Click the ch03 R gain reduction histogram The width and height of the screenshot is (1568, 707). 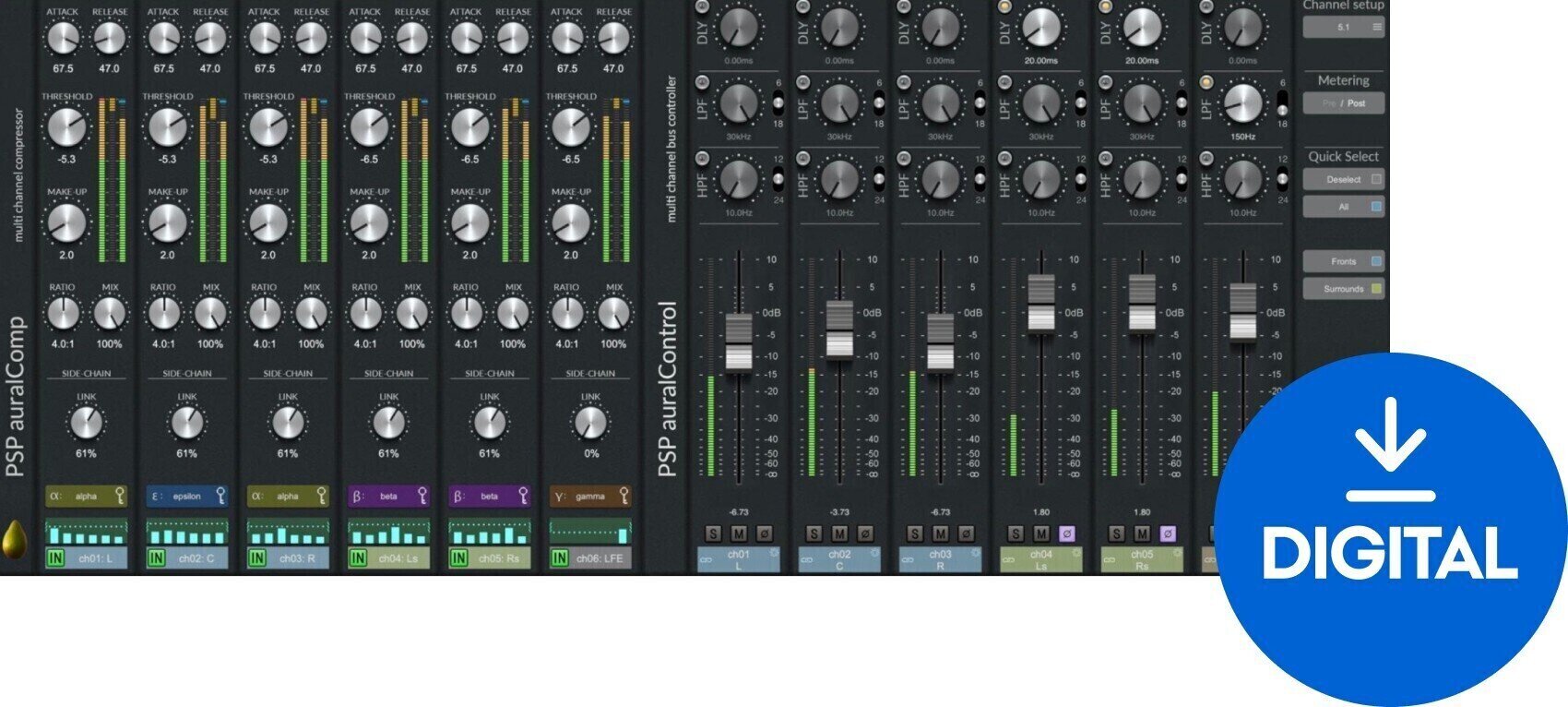[288, 532]
